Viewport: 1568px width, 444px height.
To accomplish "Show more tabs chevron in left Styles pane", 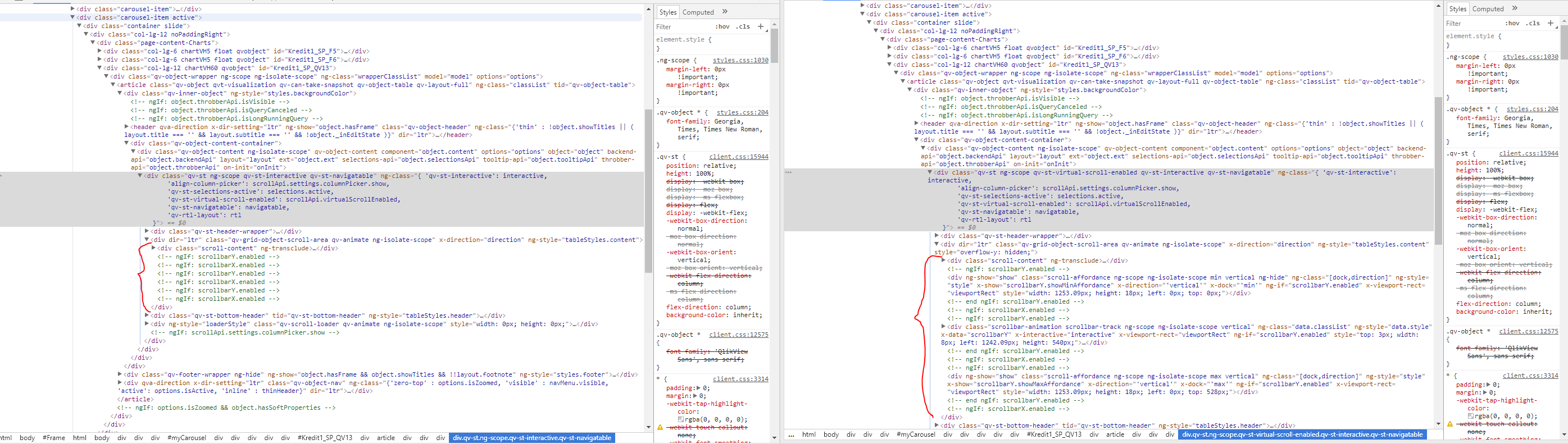I will (x=725, y=12).
